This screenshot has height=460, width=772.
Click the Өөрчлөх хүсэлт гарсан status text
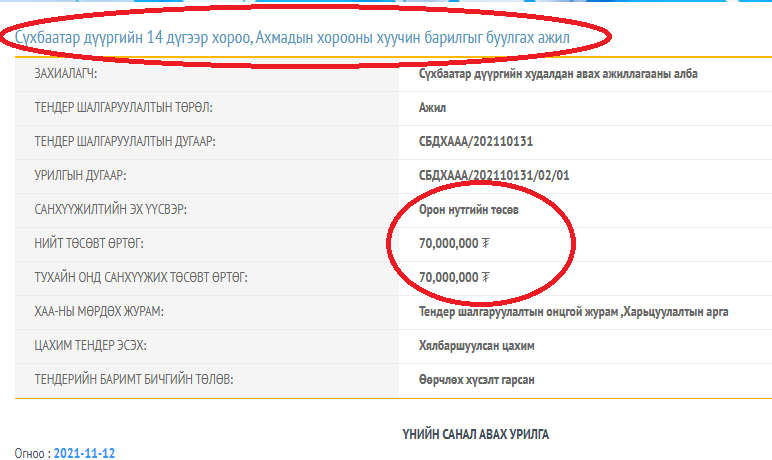click(x=476, y=379)
